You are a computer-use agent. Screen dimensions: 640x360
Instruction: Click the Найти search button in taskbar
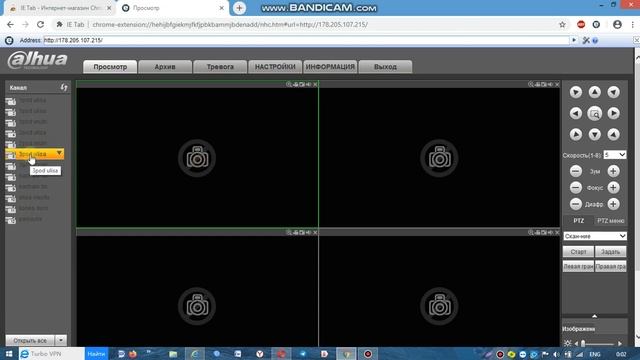[96, 354]
